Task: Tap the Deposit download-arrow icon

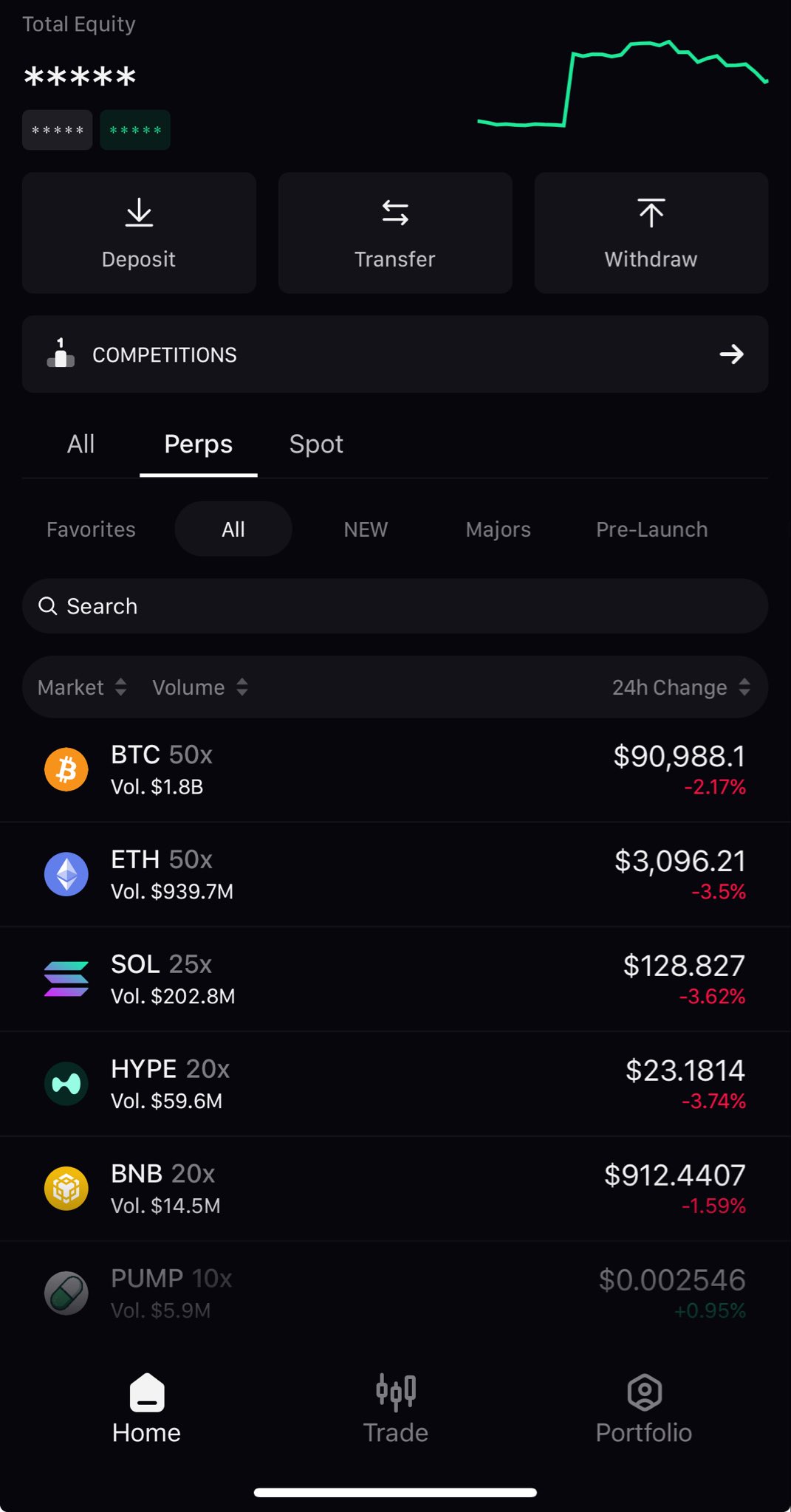Action: [x=139, y=213]
